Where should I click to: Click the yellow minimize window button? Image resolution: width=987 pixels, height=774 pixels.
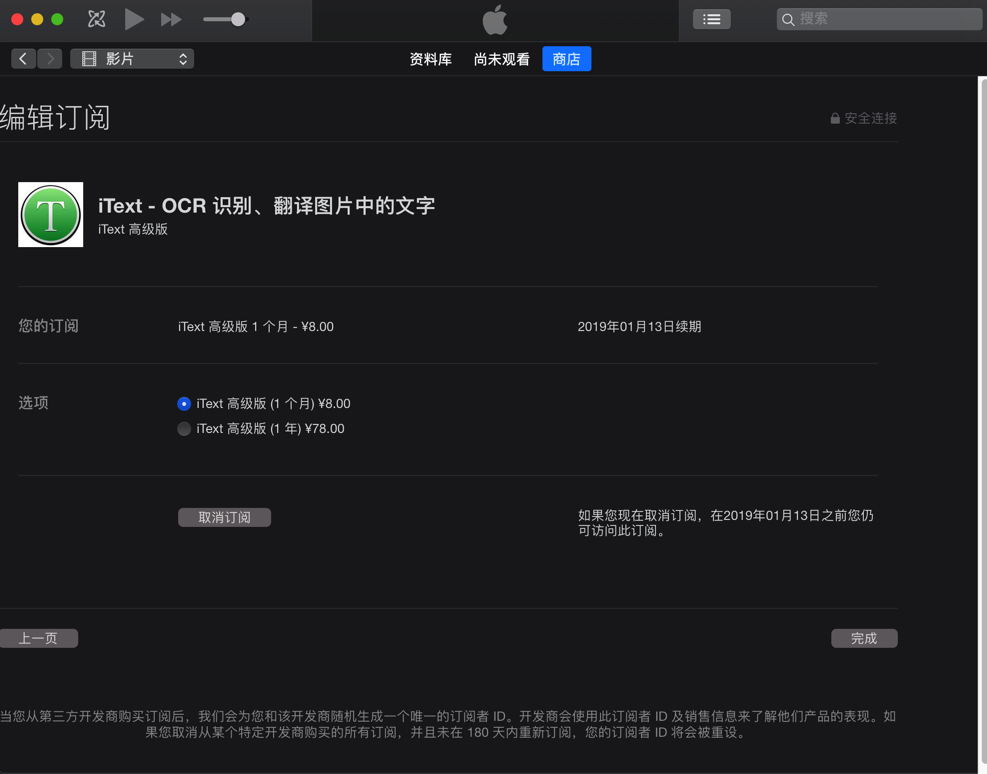point(37,20)
